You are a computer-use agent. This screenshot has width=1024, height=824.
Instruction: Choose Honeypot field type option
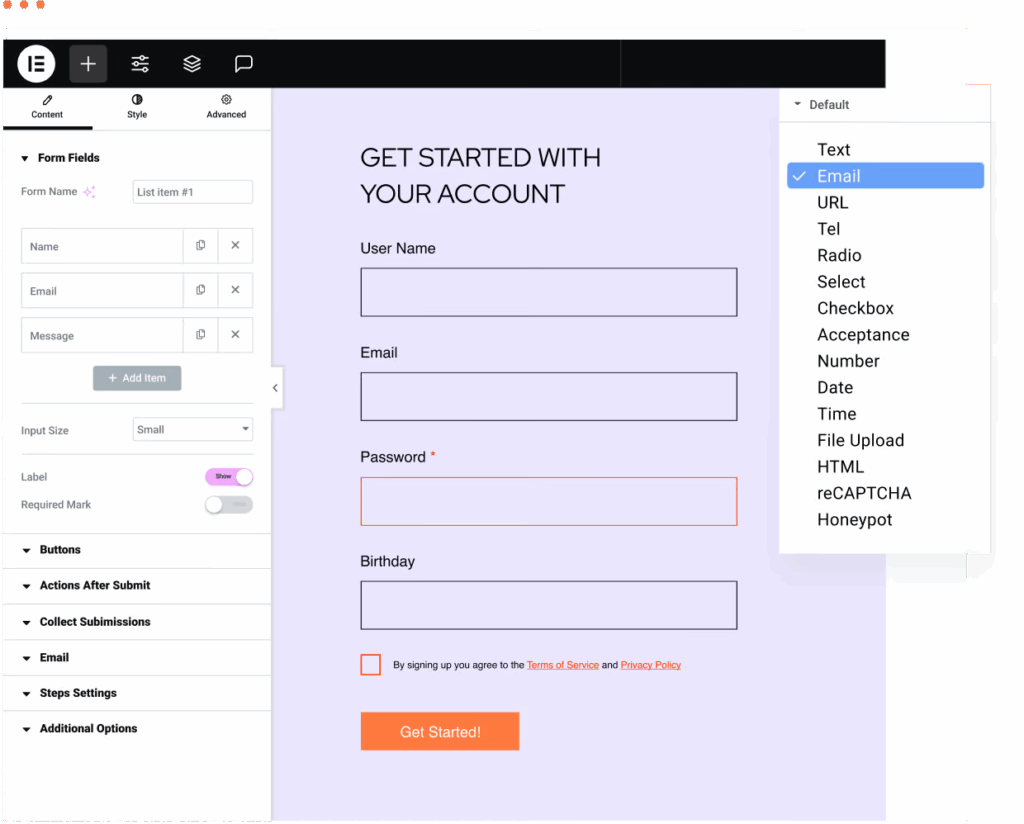tap(886, 520)
